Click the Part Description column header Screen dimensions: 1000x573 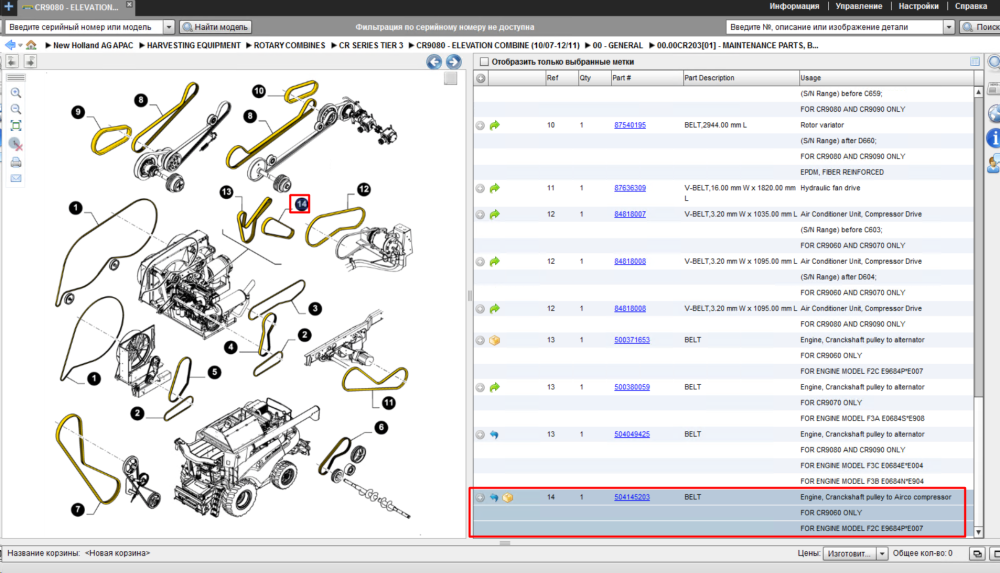[x=740, y=78]
